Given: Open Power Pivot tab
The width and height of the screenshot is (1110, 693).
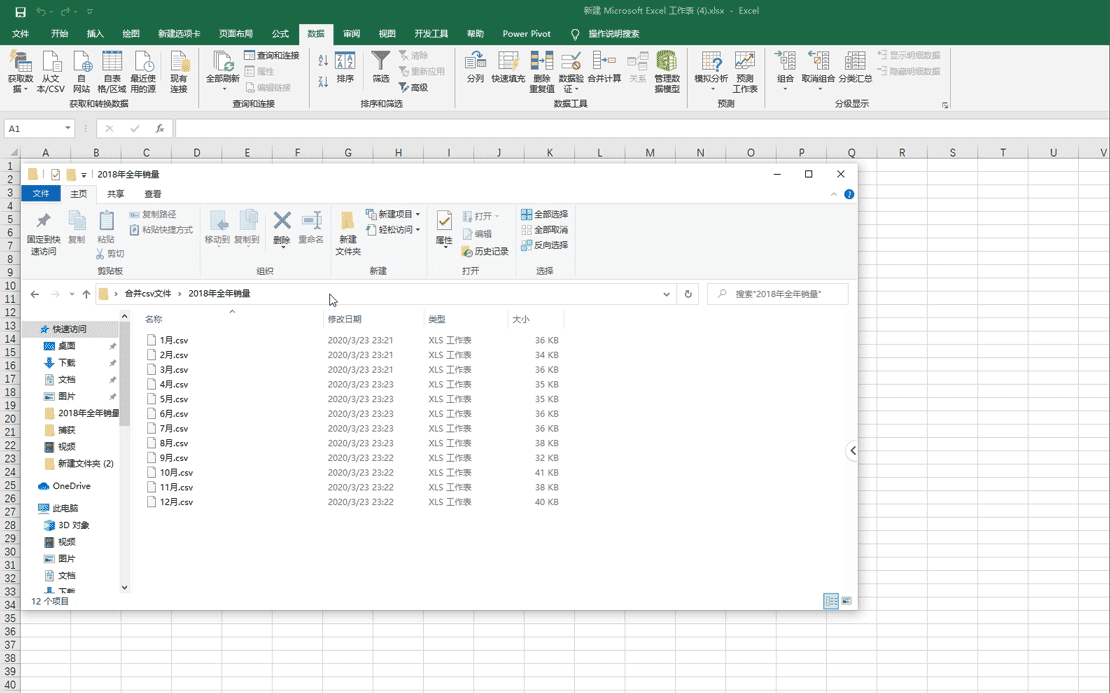Looking at the screenshot, I should [x=526, y=33].
